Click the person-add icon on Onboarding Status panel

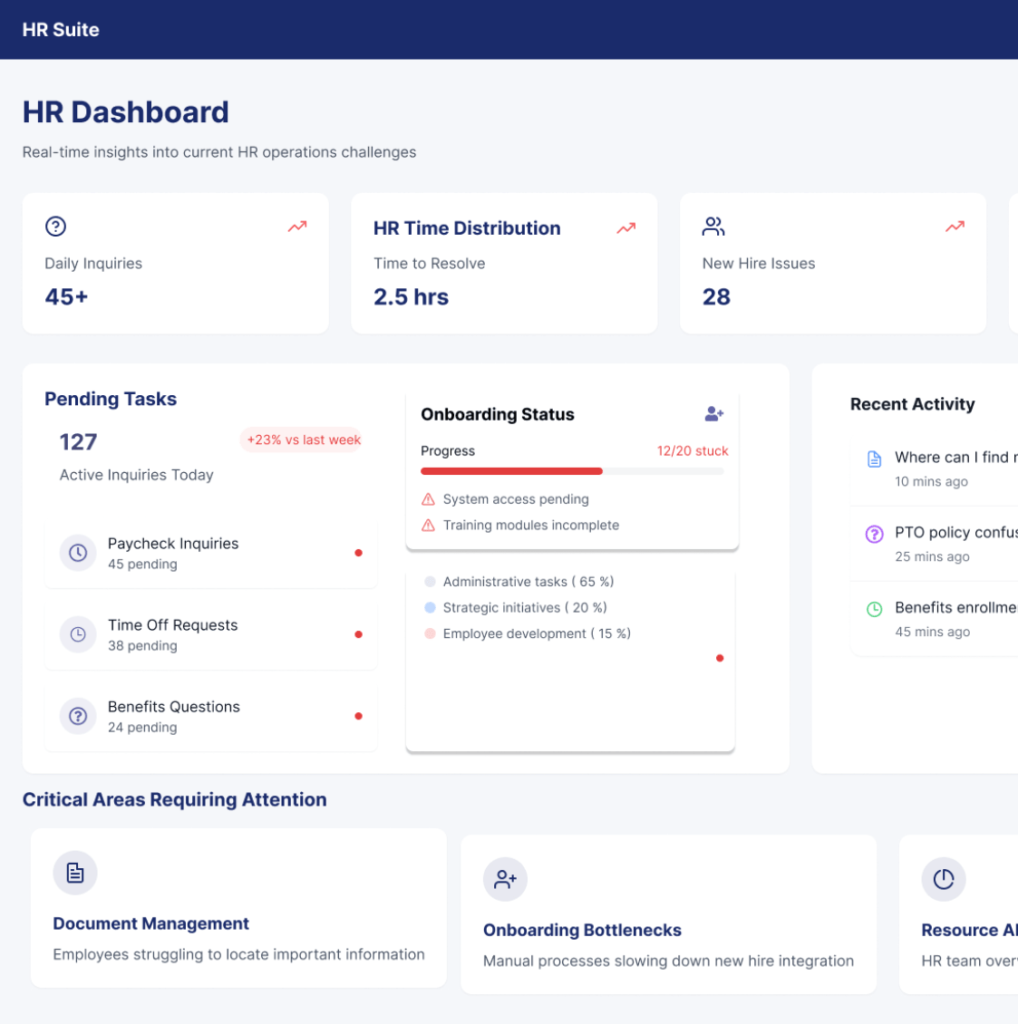pyautogui.click(x=713, y=414)
